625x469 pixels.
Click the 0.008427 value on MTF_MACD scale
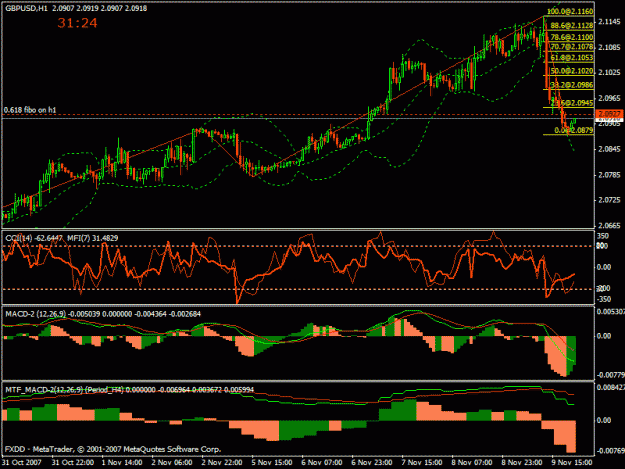pos(610,387)
